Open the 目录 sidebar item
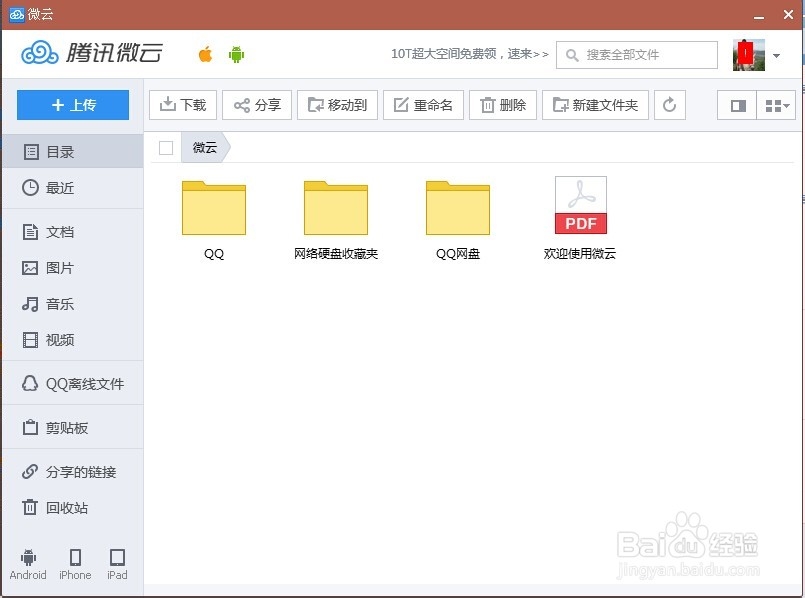The width and height of the screenshot is (805, 598). (72, 152)
